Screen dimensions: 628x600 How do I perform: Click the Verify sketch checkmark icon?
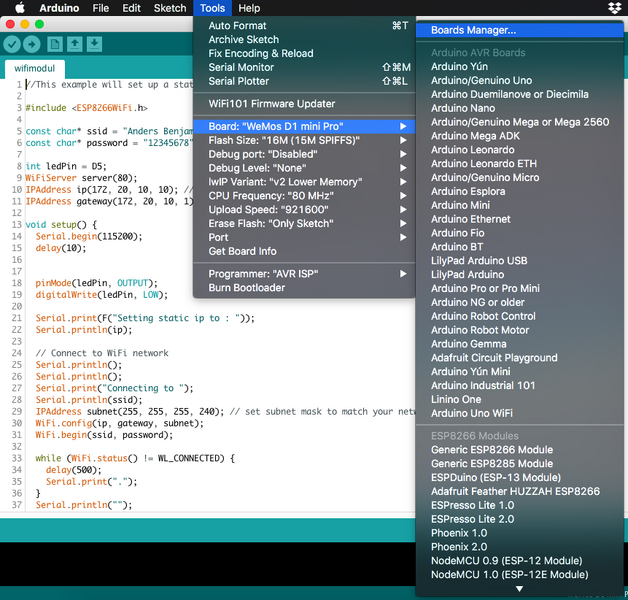tap(12, 44)
